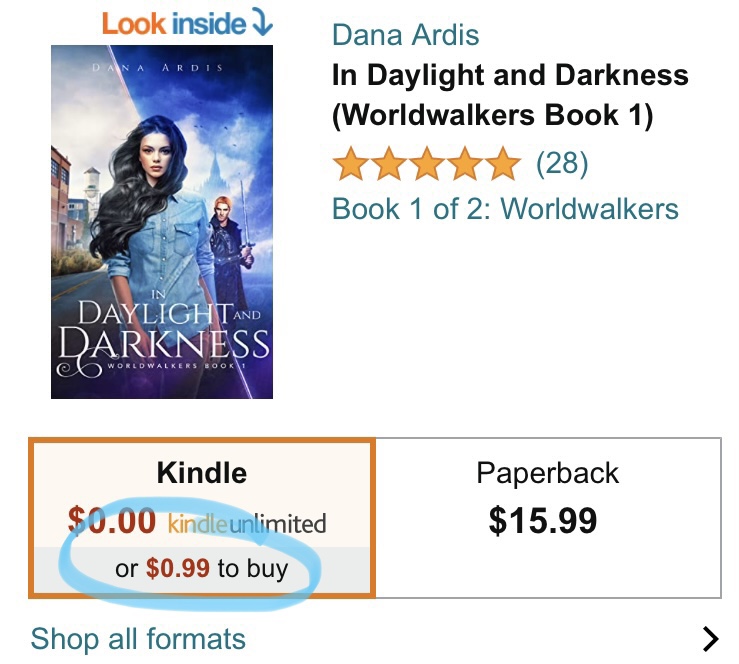Open the Book 1 of 2: Worldwalkers series link
Image resolution: width=739 pixels, height=664 pixels.
(505, 209)
